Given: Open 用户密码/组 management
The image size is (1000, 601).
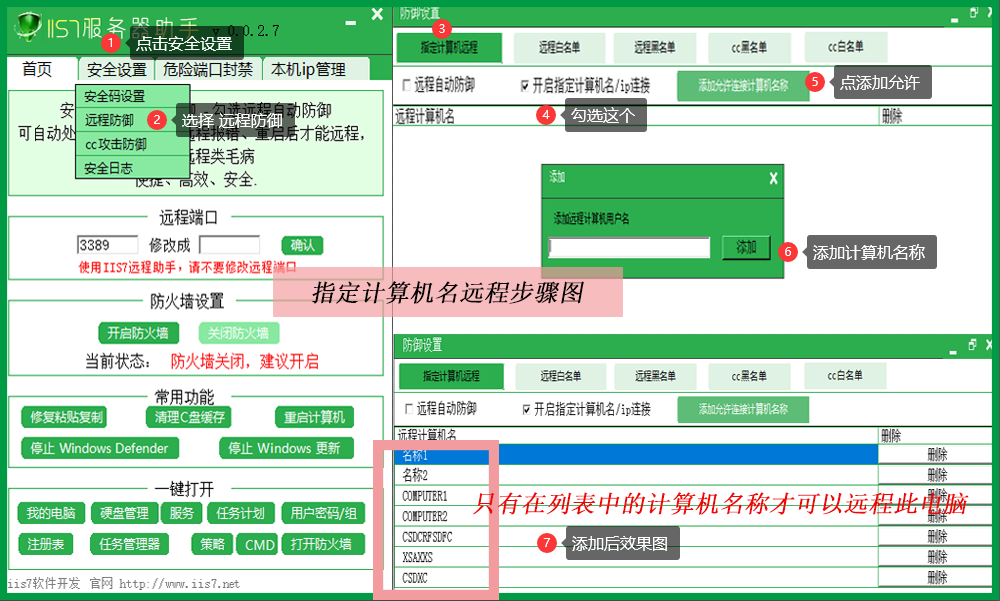Looking at the screenshot, I should (x=323, y=513).
